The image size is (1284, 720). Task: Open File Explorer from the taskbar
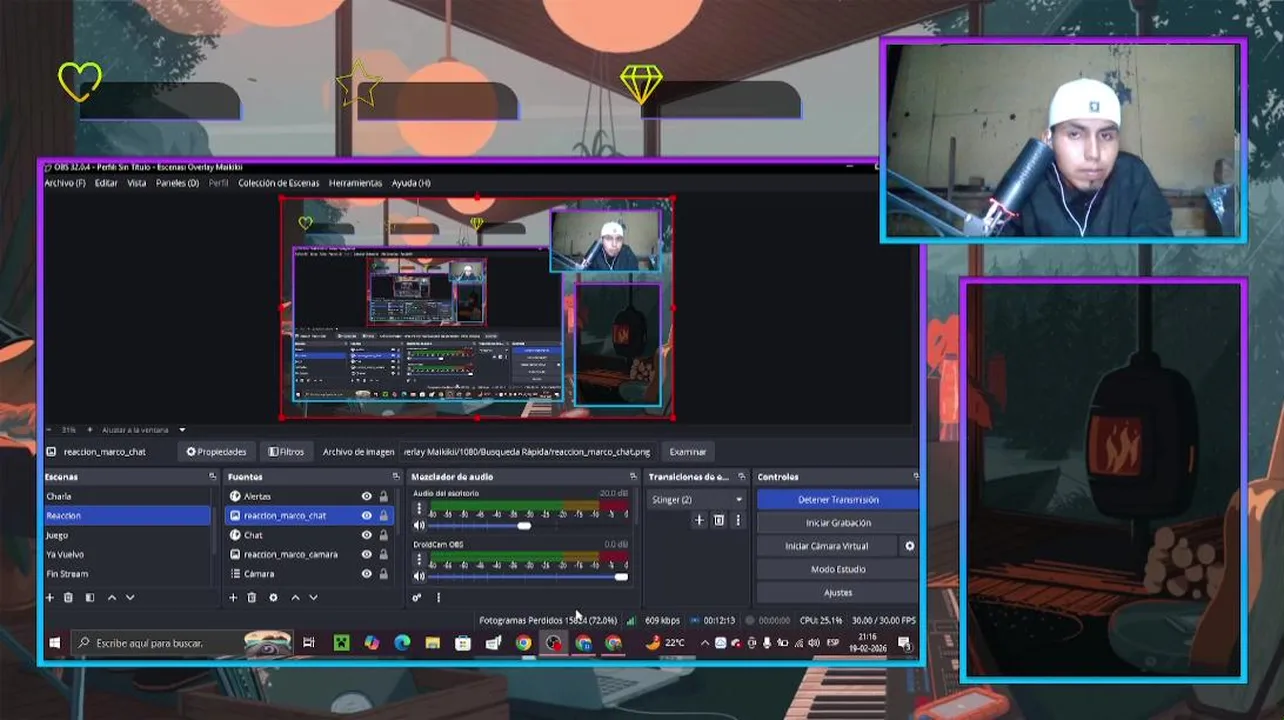[432, 643]
